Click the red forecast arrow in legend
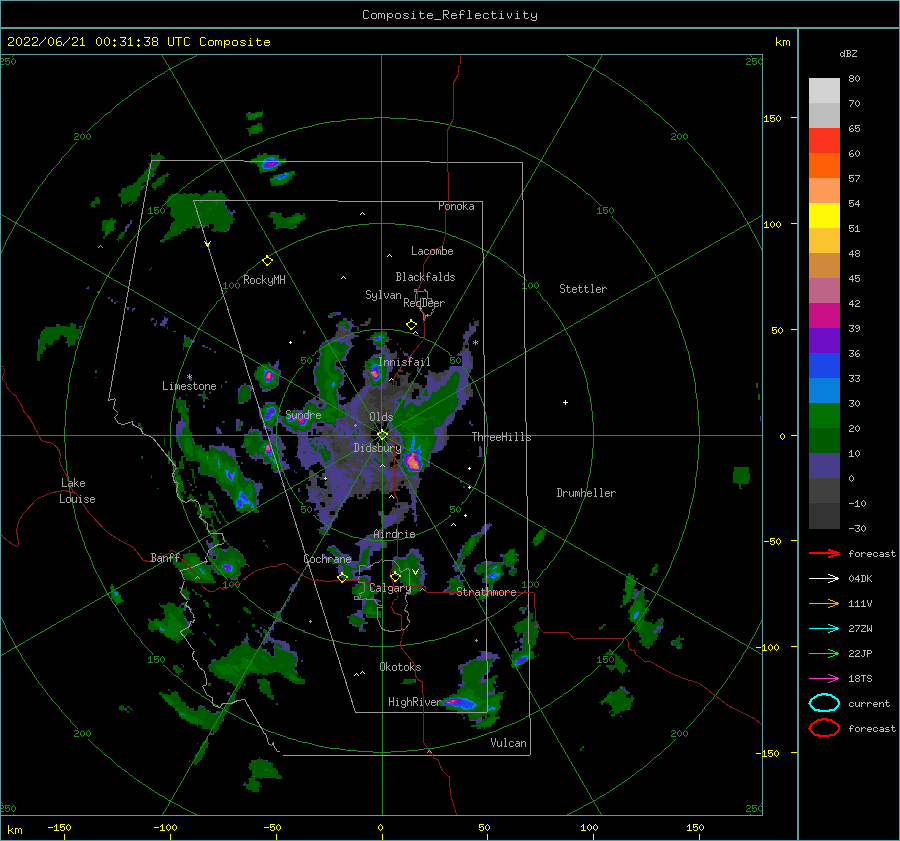 click(824, 553)
